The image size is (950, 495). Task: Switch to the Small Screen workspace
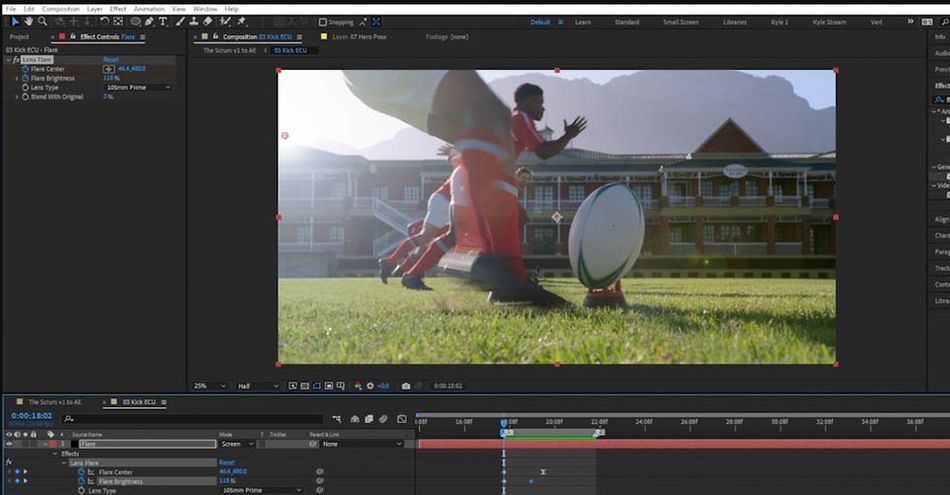[681, 22]
